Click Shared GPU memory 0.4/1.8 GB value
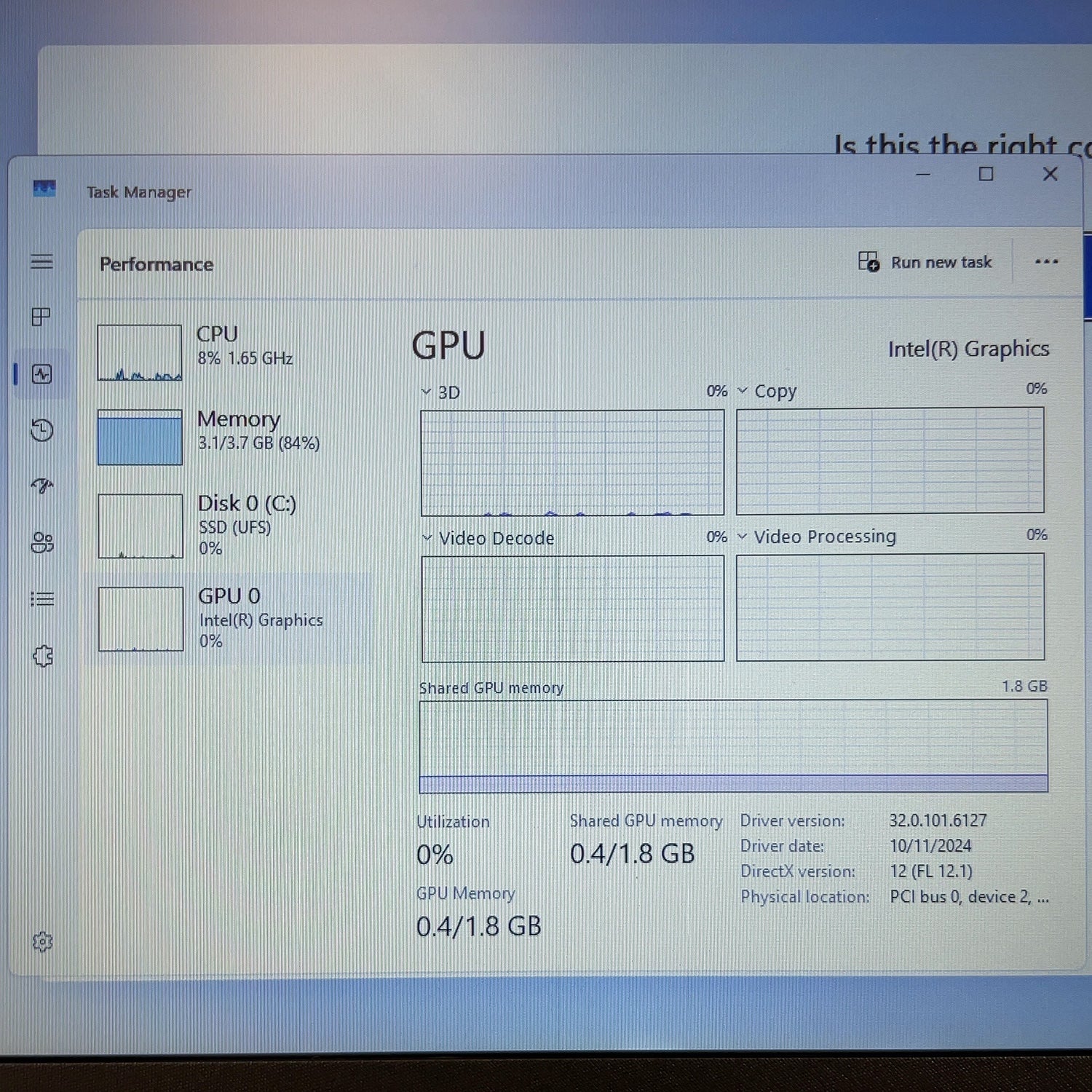 [x=632, y=854]
